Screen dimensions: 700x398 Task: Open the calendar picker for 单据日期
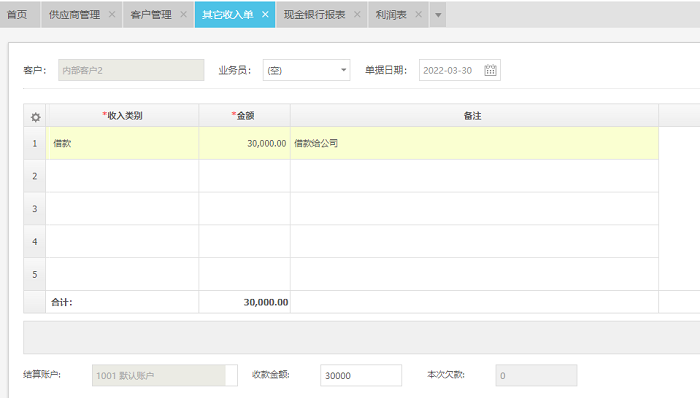coord(490,70)
